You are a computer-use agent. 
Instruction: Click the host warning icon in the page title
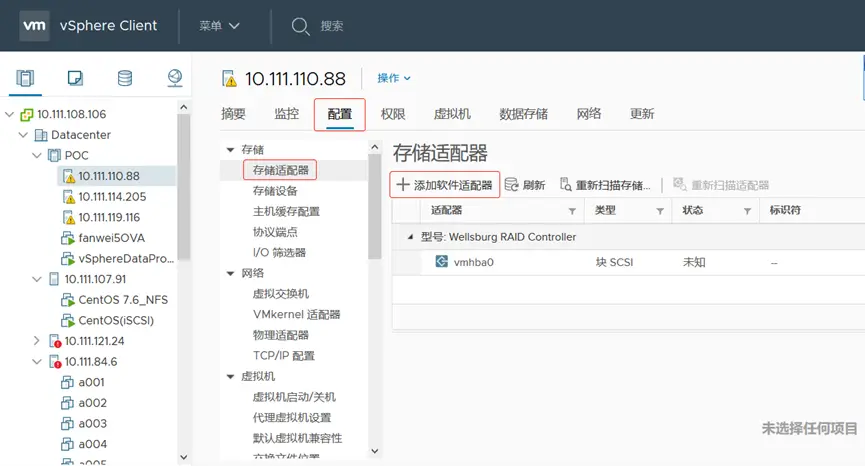[x=229, y=79]
